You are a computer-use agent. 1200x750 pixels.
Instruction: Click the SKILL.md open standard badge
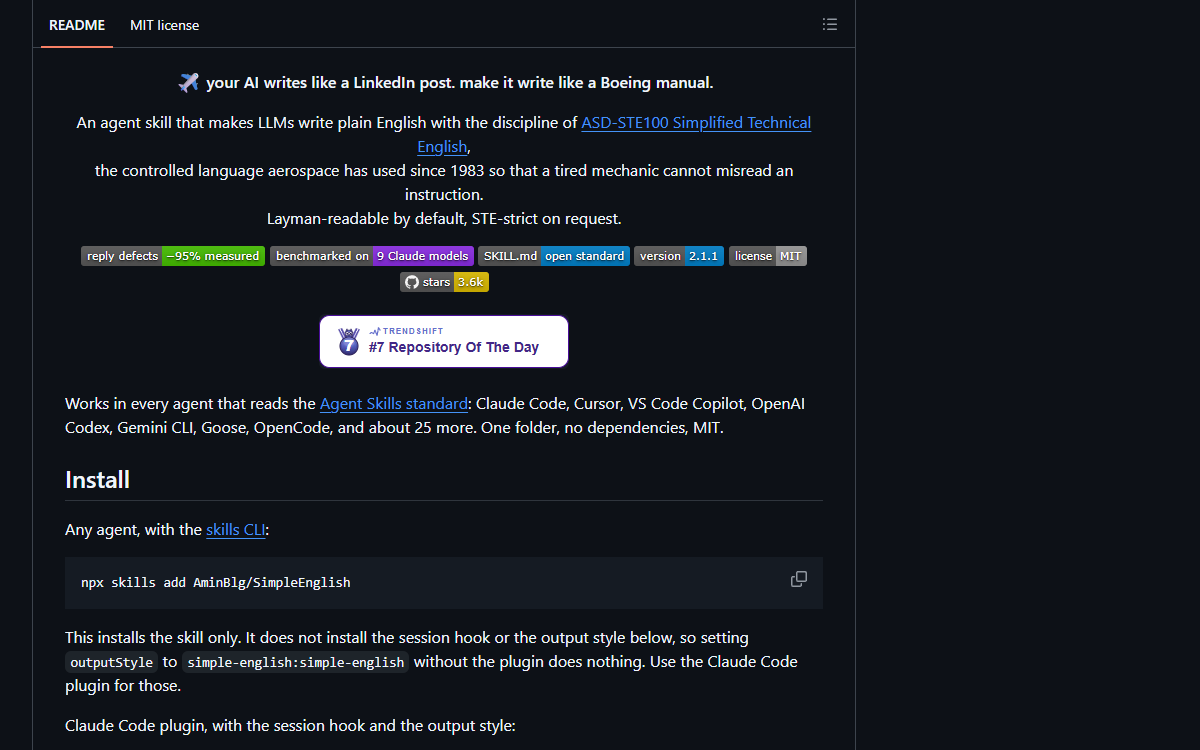(554, 256)
